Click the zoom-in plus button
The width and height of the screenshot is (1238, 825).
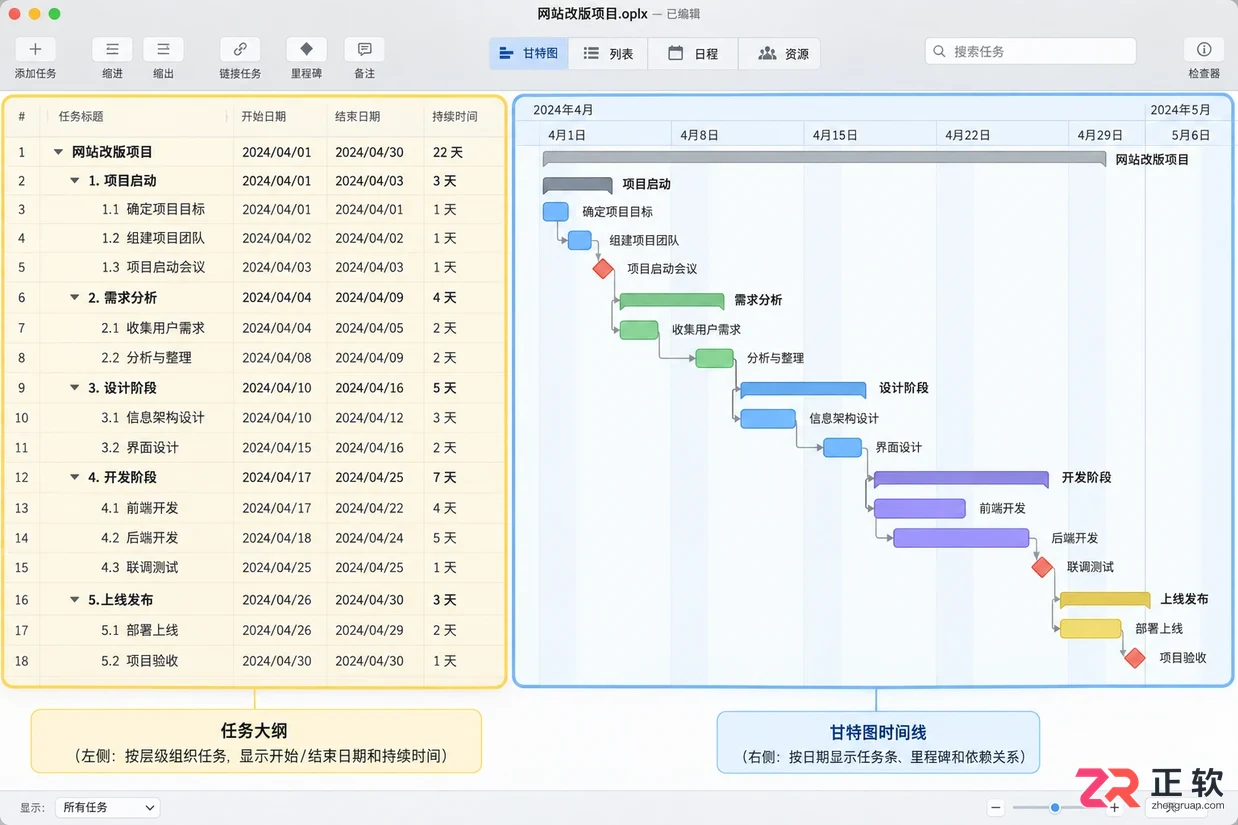click(1115, 807)
